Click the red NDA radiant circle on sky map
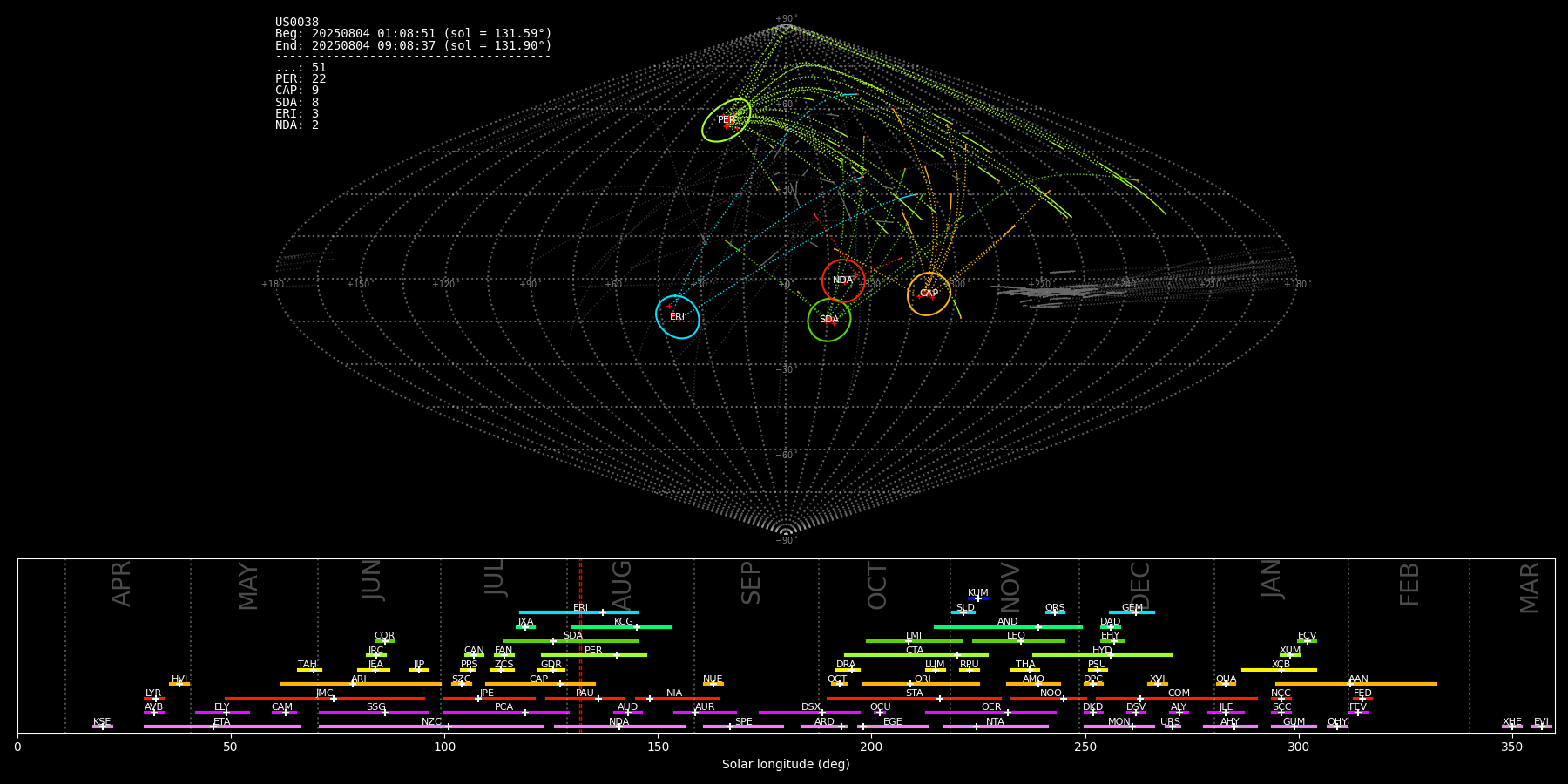1568x784 pixels. [843, 280]
